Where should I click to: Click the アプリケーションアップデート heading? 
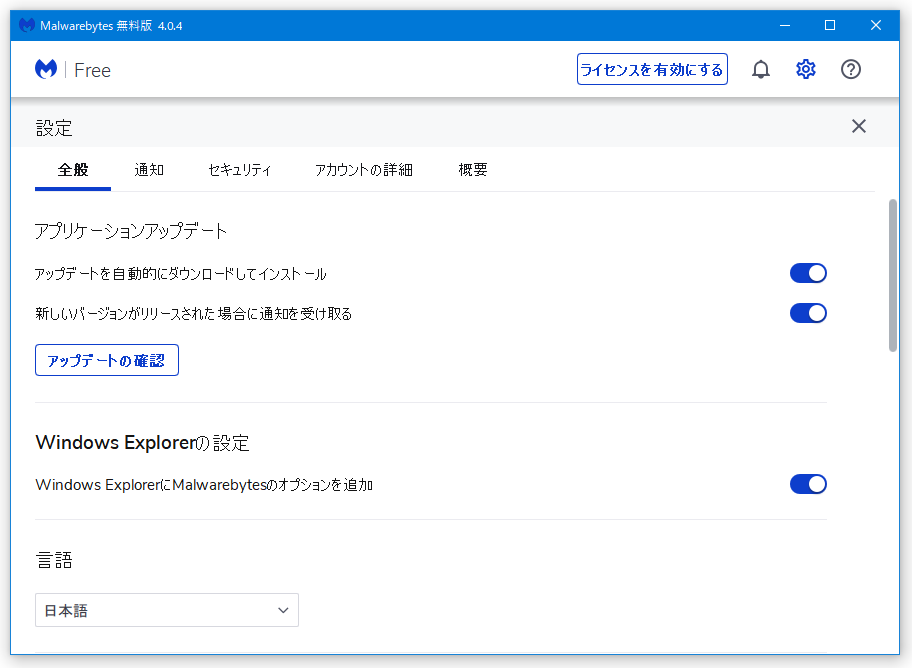(131, 231)
